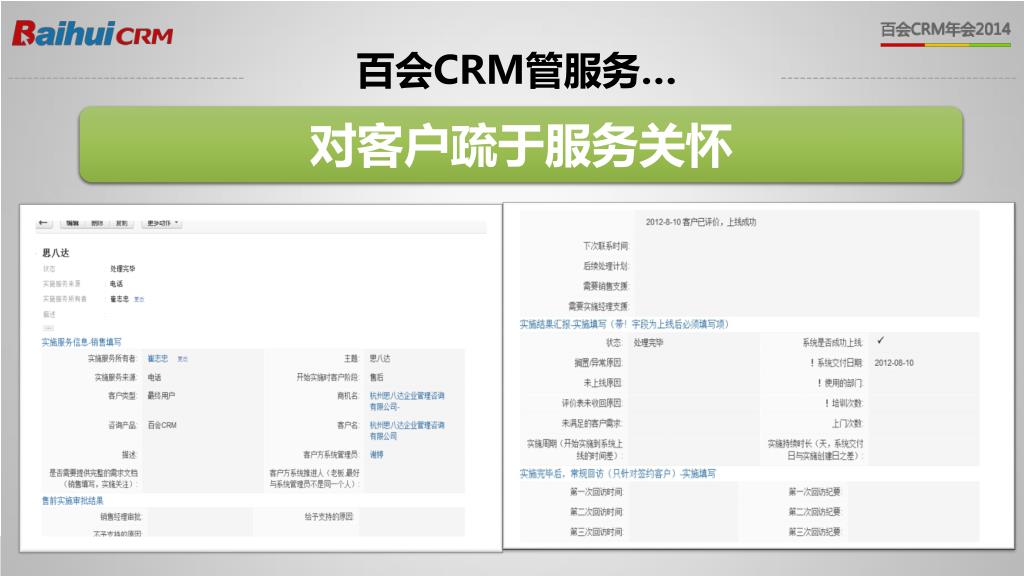Click the 电话 value in 实施服务来源 row
The height and width of the screenshot is (576, 1024).
tap(154, 377)
